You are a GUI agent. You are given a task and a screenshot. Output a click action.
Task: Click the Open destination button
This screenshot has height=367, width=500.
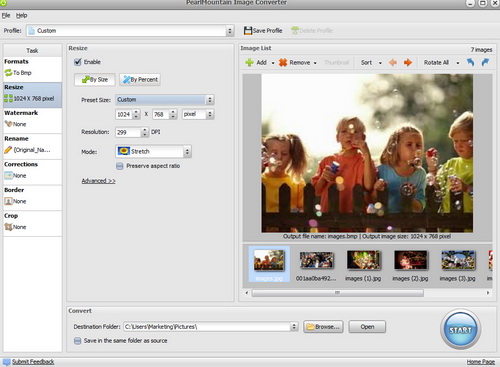click(x=367, y=327)
